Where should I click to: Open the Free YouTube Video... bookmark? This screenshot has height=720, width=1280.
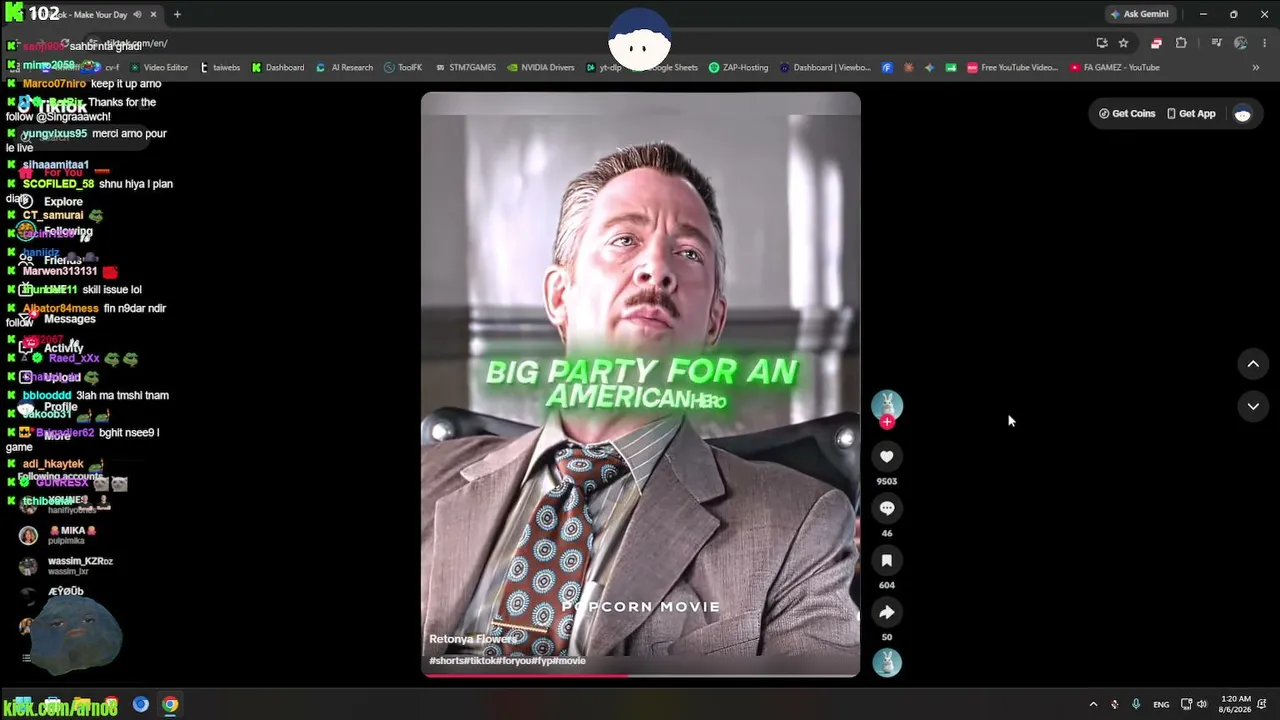1013,68
